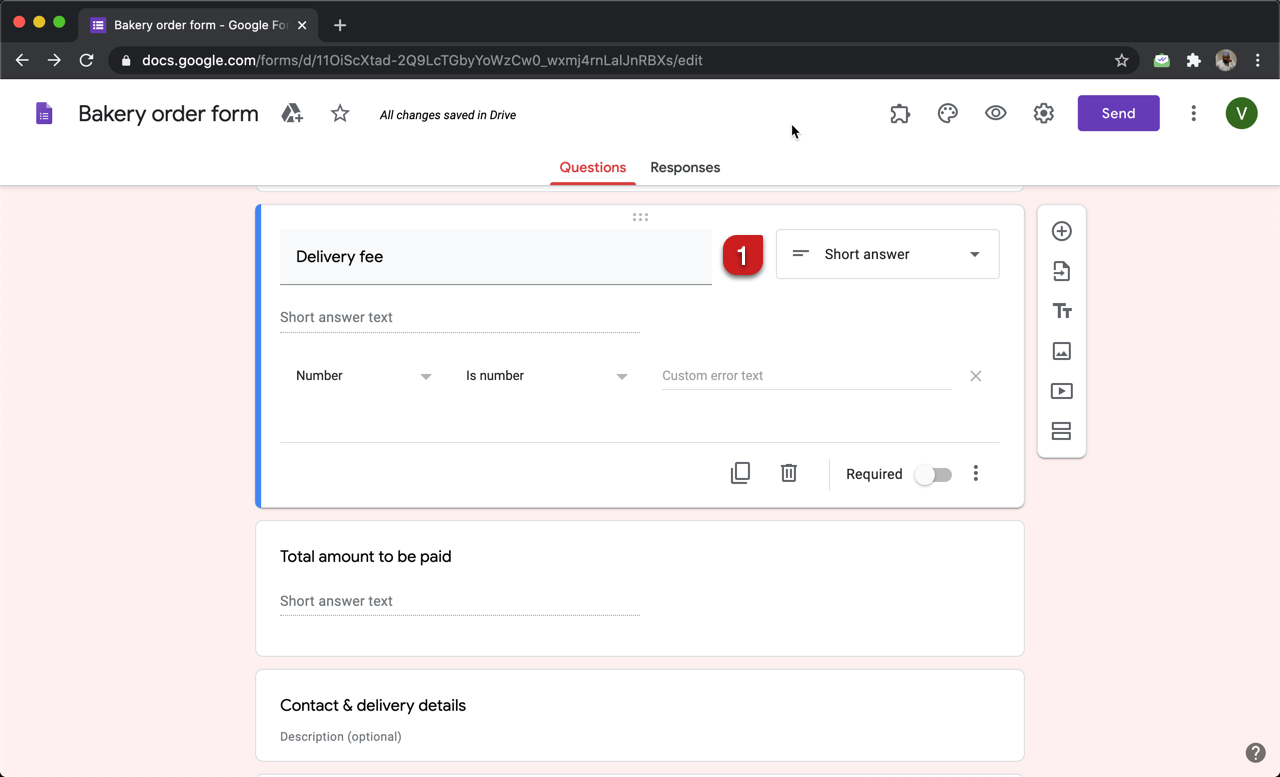This screenshot has width=1280, height=777.
Task: Add a new question using the plus icon
Action: coord(1061,230)
